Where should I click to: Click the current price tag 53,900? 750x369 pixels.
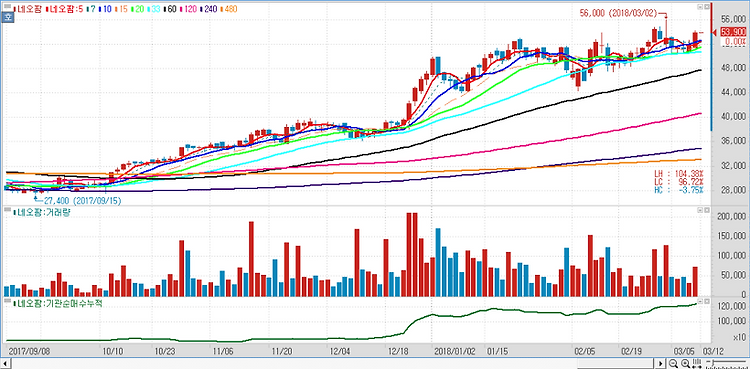coord(732,32)
